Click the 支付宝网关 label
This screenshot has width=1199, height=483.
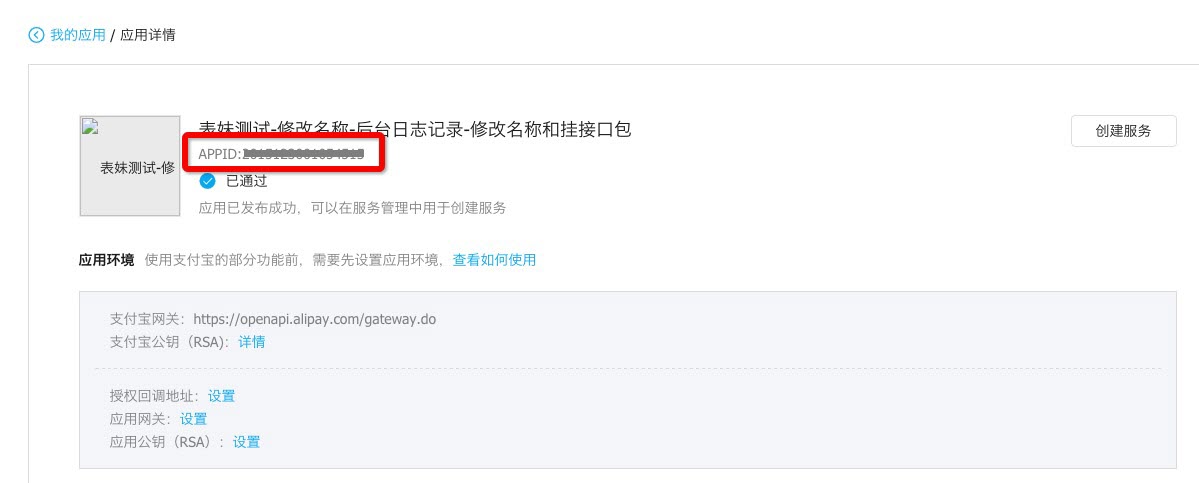[x=145, y=319]
